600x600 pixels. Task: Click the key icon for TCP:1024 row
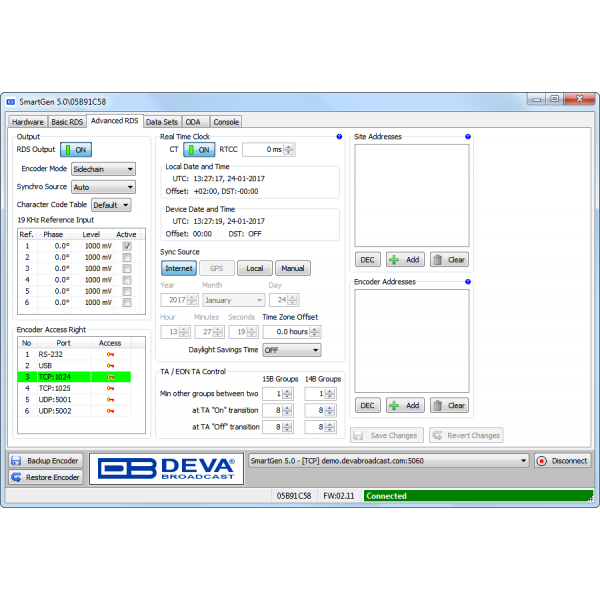(x=110, y=377)
